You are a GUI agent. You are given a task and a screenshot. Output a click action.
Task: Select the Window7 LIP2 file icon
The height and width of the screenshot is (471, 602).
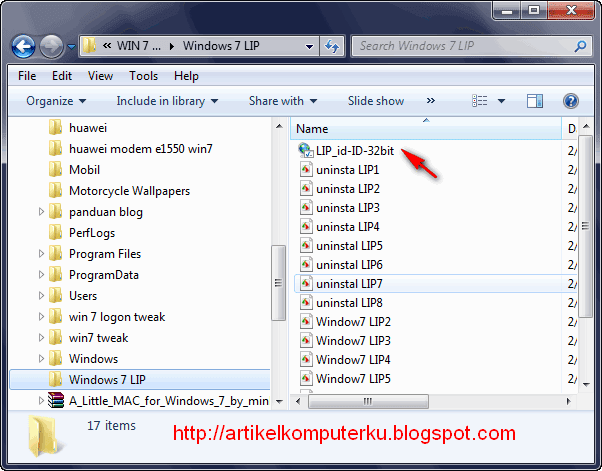[306, 321]
